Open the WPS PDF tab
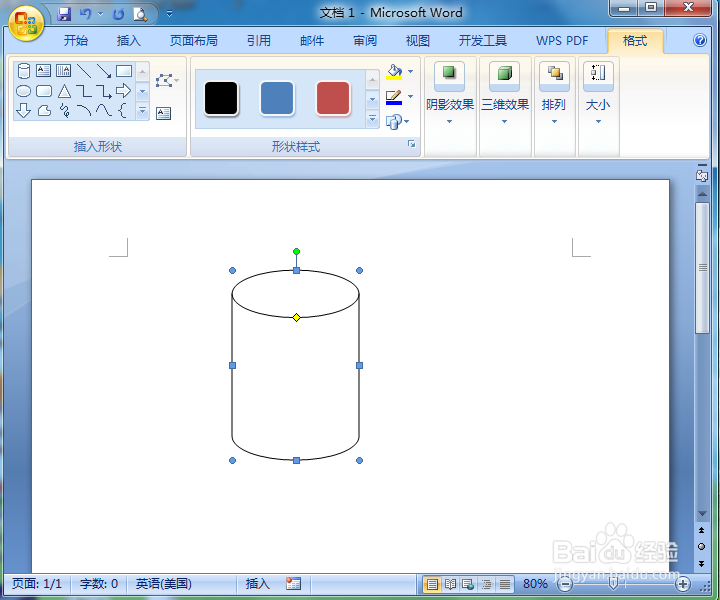Screen dimensions: 720x600 tap(562, 41)
